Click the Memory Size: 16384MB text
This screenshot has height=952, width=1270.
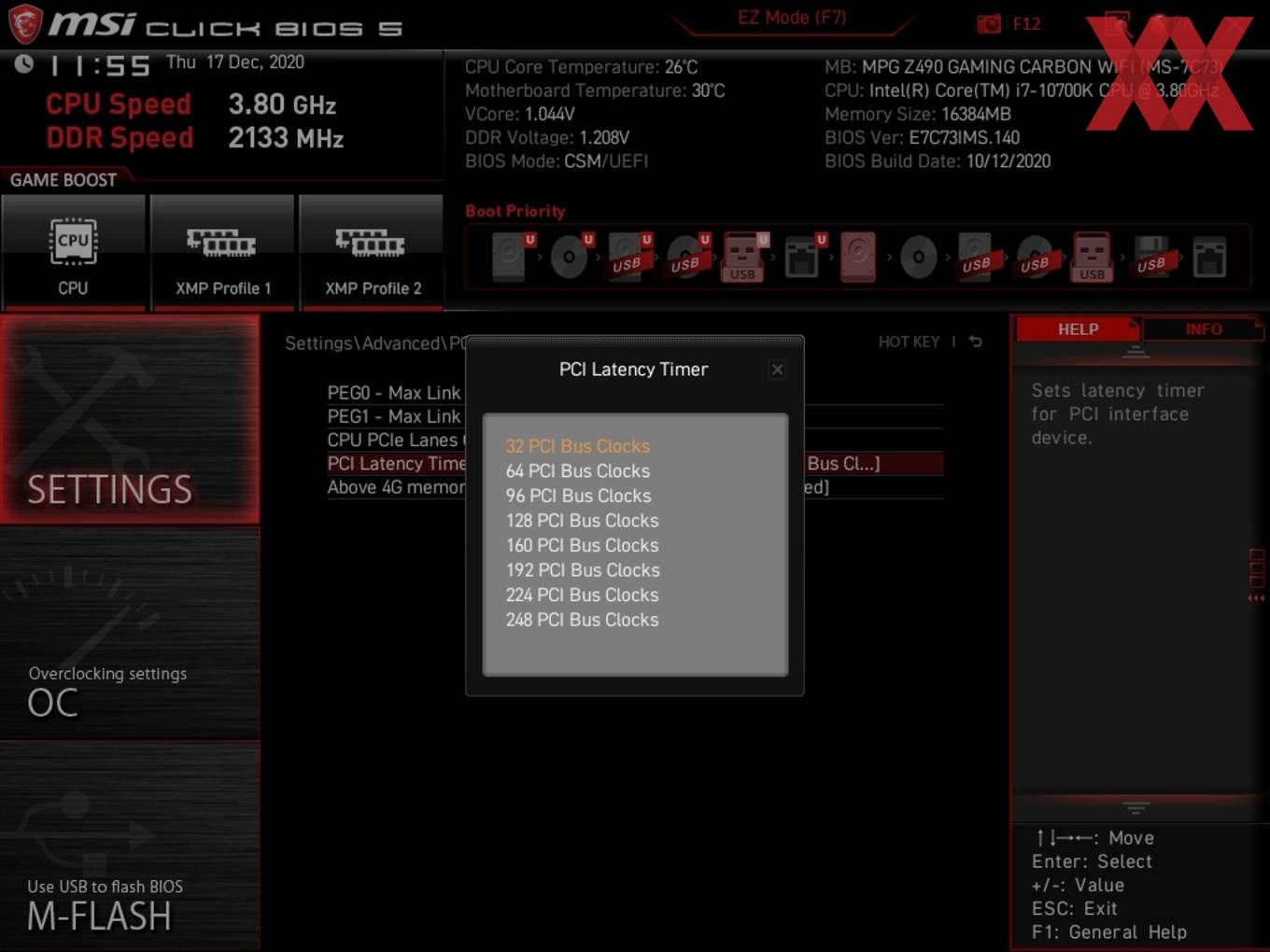pyautogui.click(x=918, y=114)
